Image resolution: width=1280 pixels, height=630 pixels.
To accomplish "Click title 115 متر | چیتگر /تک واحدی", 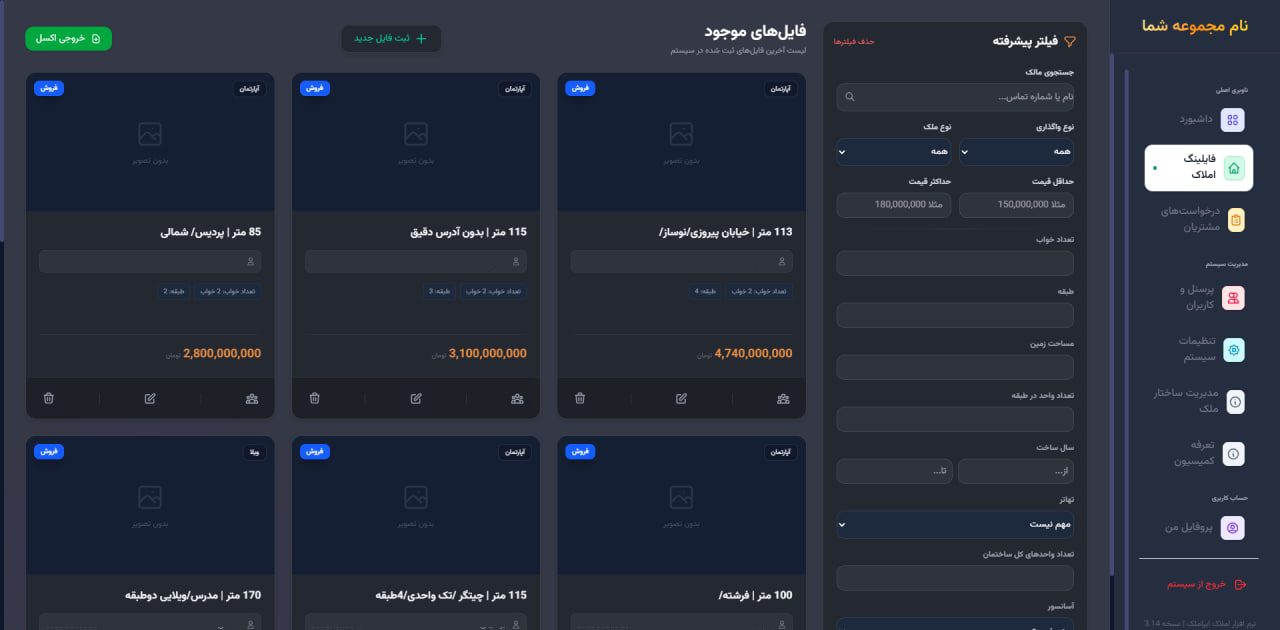I will 451,595.
